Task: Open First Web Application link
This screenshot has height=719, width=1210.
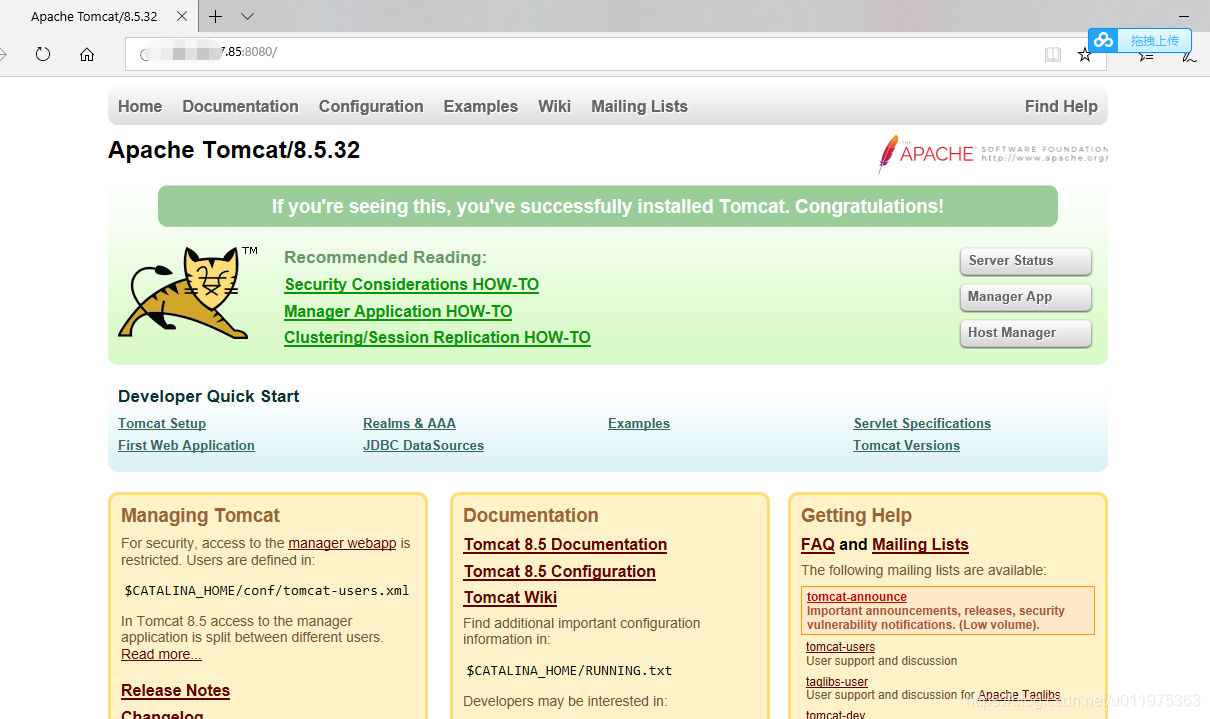Action: coord(186,446)
